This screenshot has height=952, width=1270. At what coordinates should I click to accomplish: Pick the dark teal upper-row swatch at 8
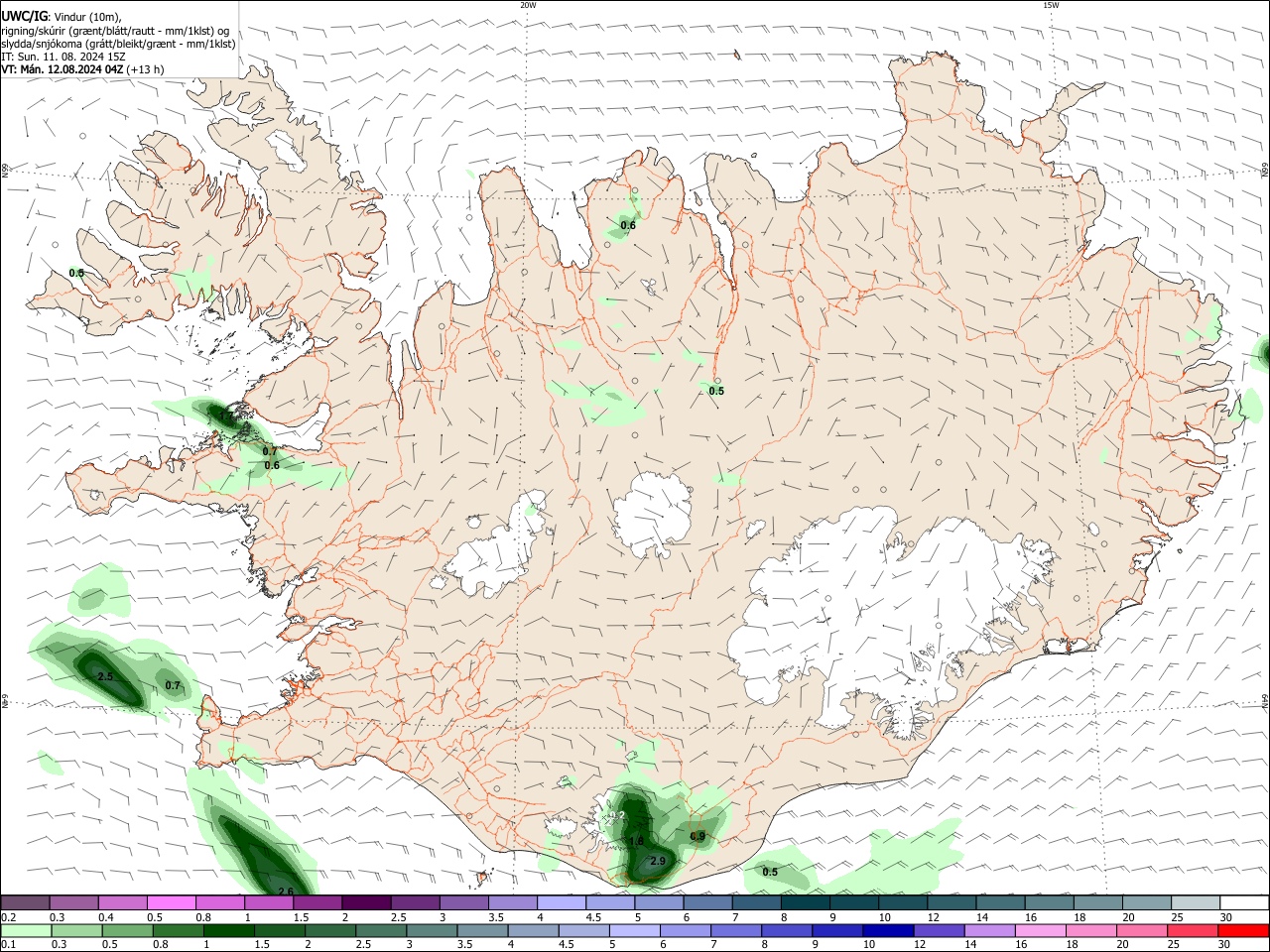804,902
